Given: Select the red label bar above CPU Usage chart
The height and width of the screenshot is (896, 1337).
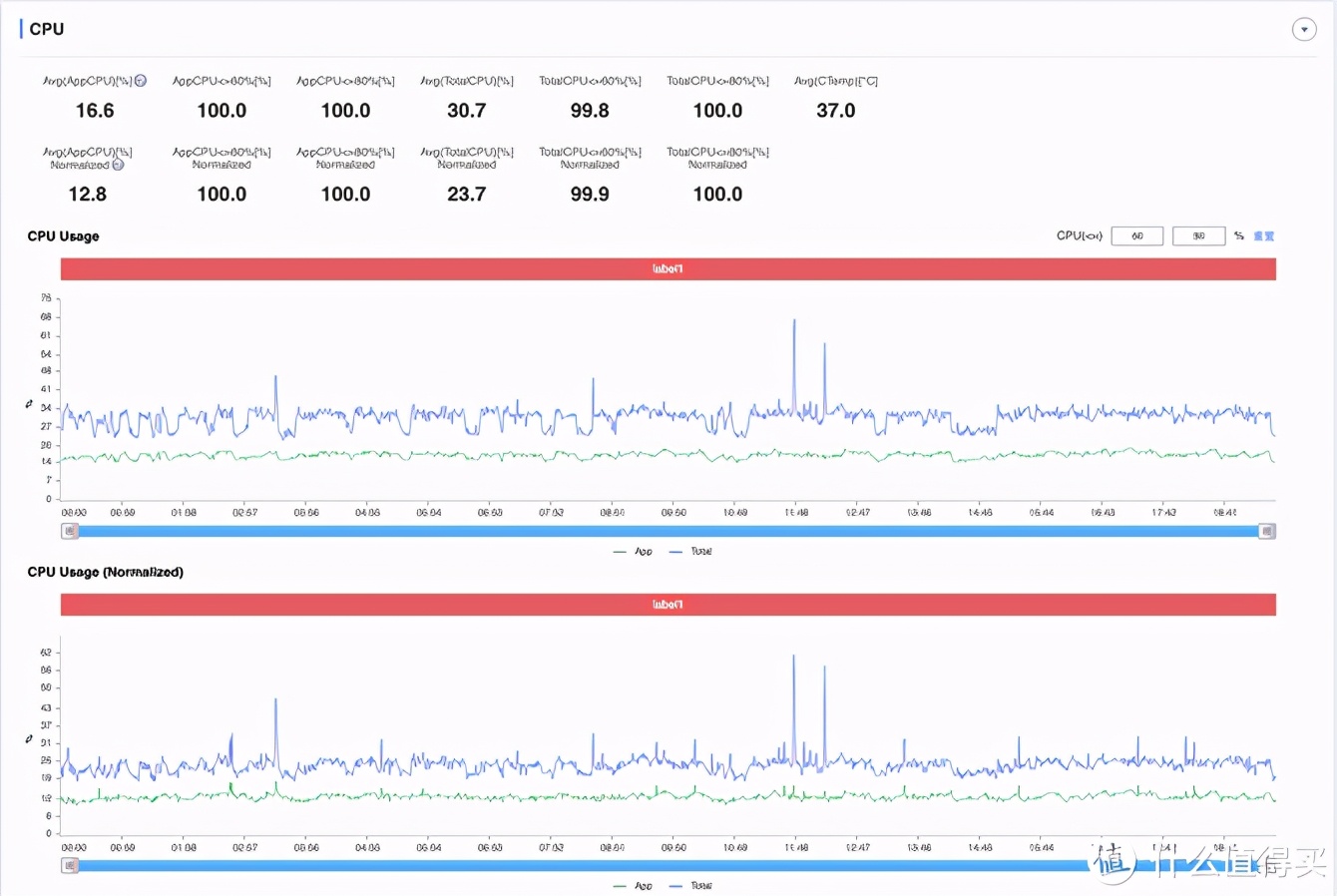Looking at the screenshot, I should click(668, 269).
